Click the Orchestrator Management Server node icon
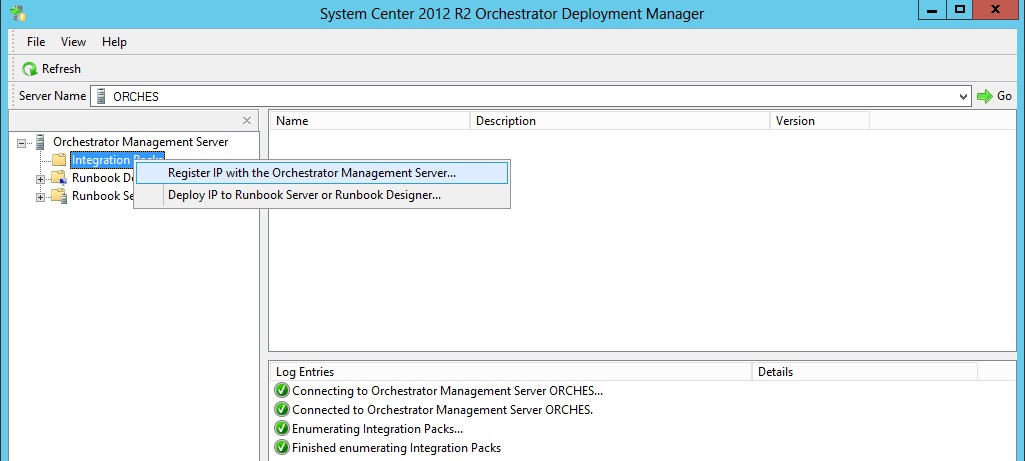This screenshot has width=1025, height=461. pyautogui.click(x=40, y=142)
